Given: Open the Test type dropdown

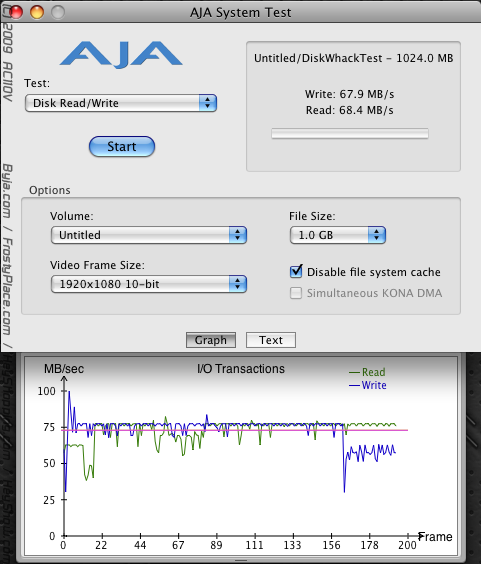Looking at the screenshot, I should tap(121, 103).
